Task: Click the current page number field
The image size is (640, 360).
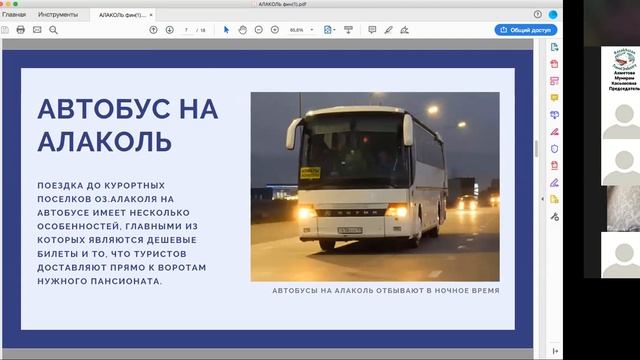Action: [187, 30]
